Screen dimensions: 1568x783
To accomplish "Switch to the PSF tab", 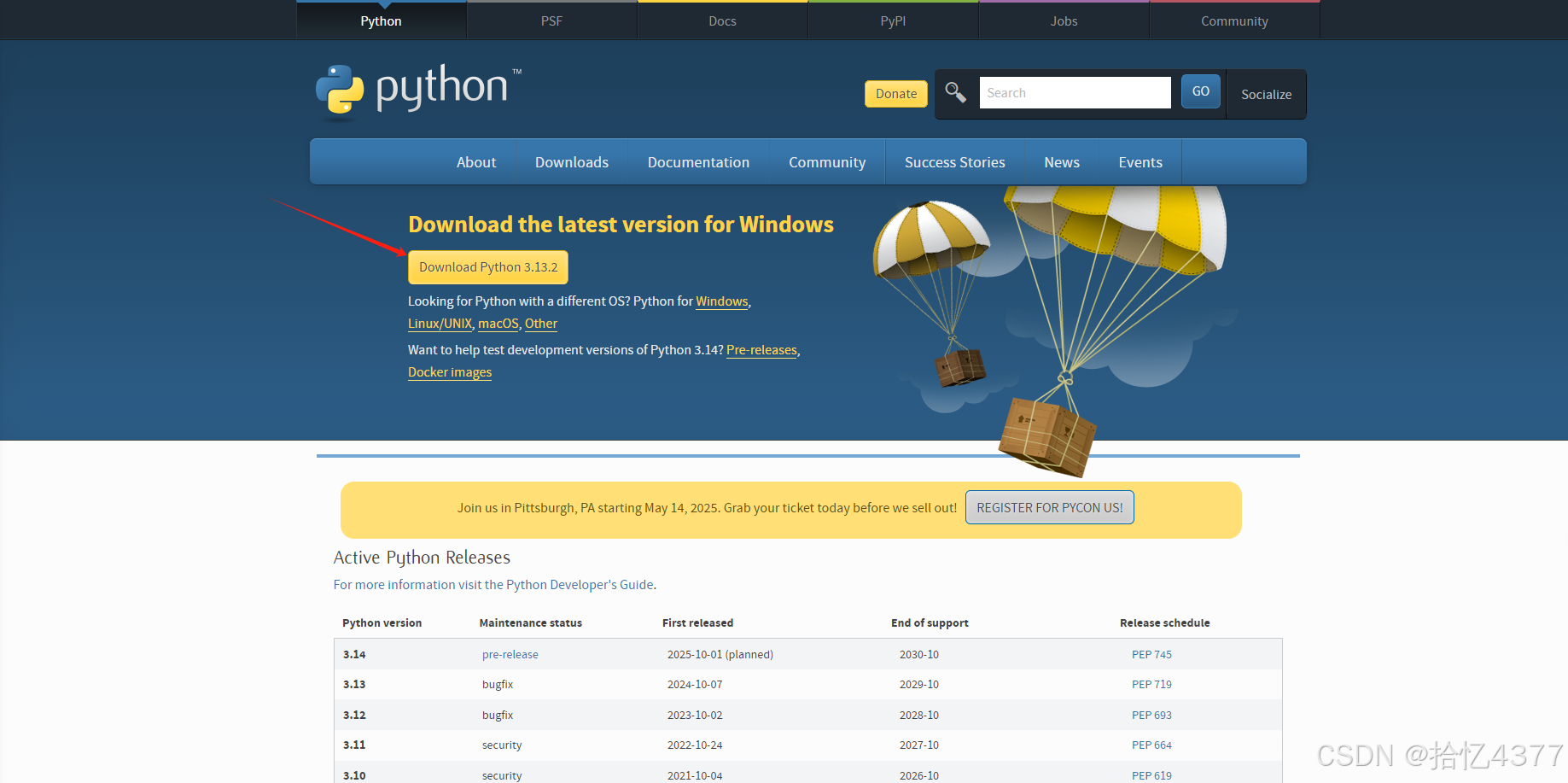I will coord(551,20).
